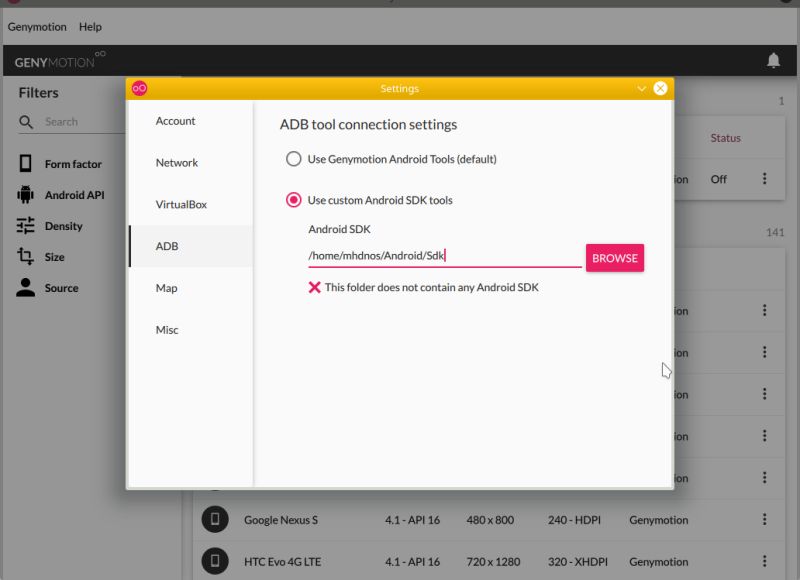Viewport: 800px width, 580px height.
Task: Open the Account settings section
Action: pos(176,120)
